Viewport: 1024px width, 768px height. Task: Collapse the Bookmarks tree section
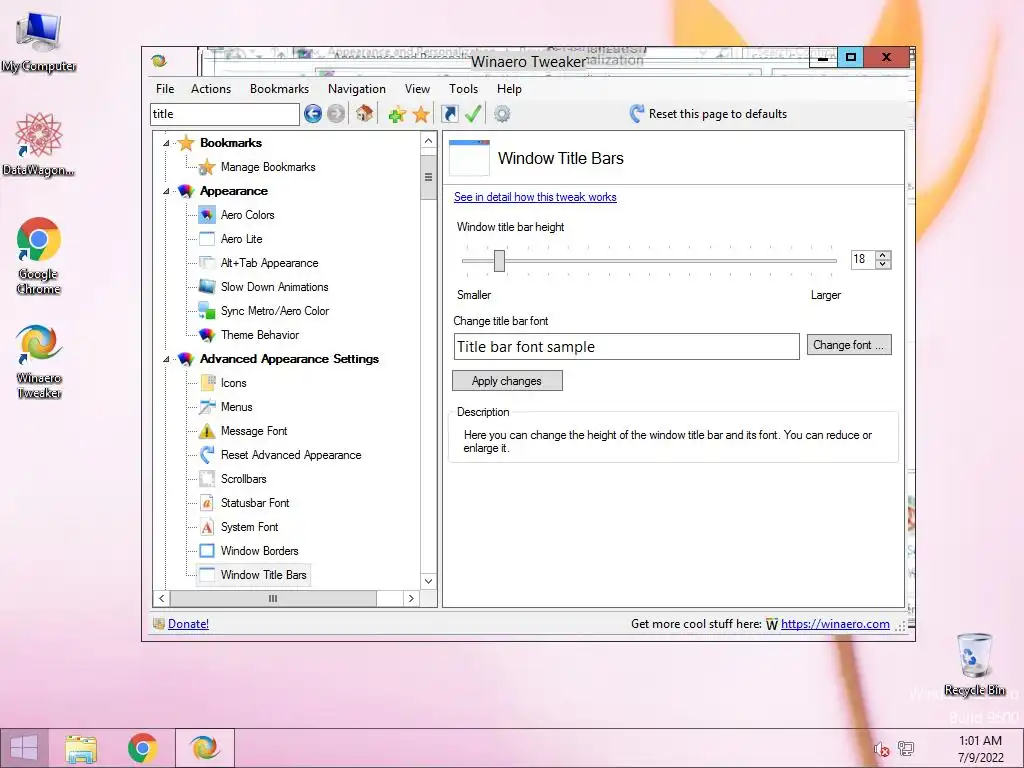tap(166, 143)
